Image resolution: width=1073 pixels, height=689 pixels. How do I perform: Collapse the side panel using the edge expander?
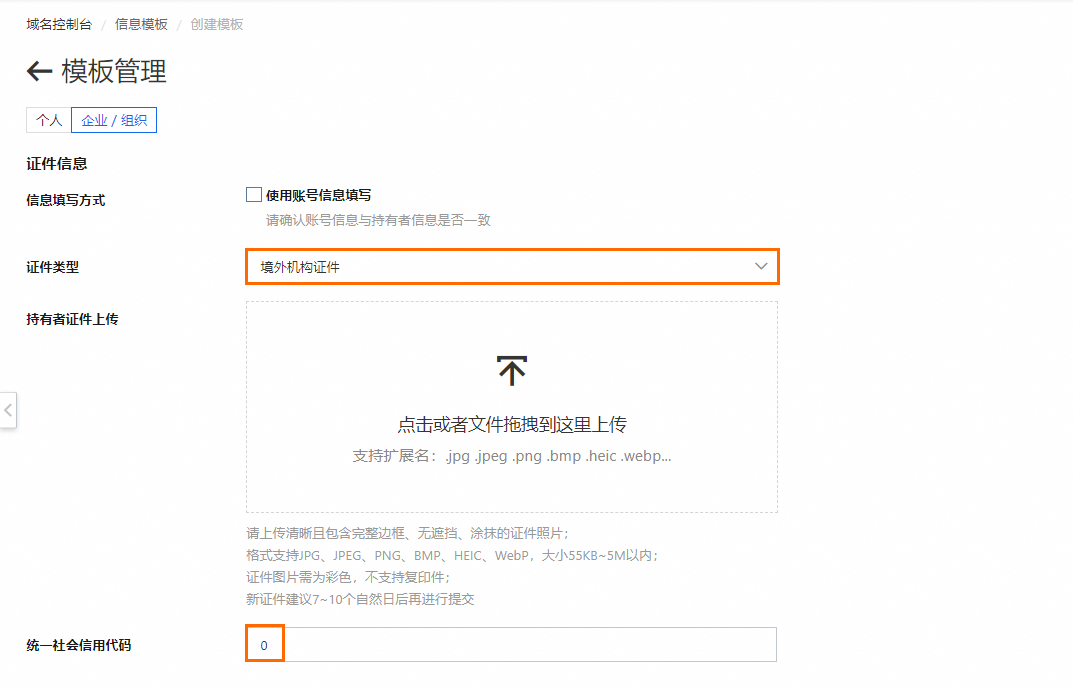tap(9, 410)
